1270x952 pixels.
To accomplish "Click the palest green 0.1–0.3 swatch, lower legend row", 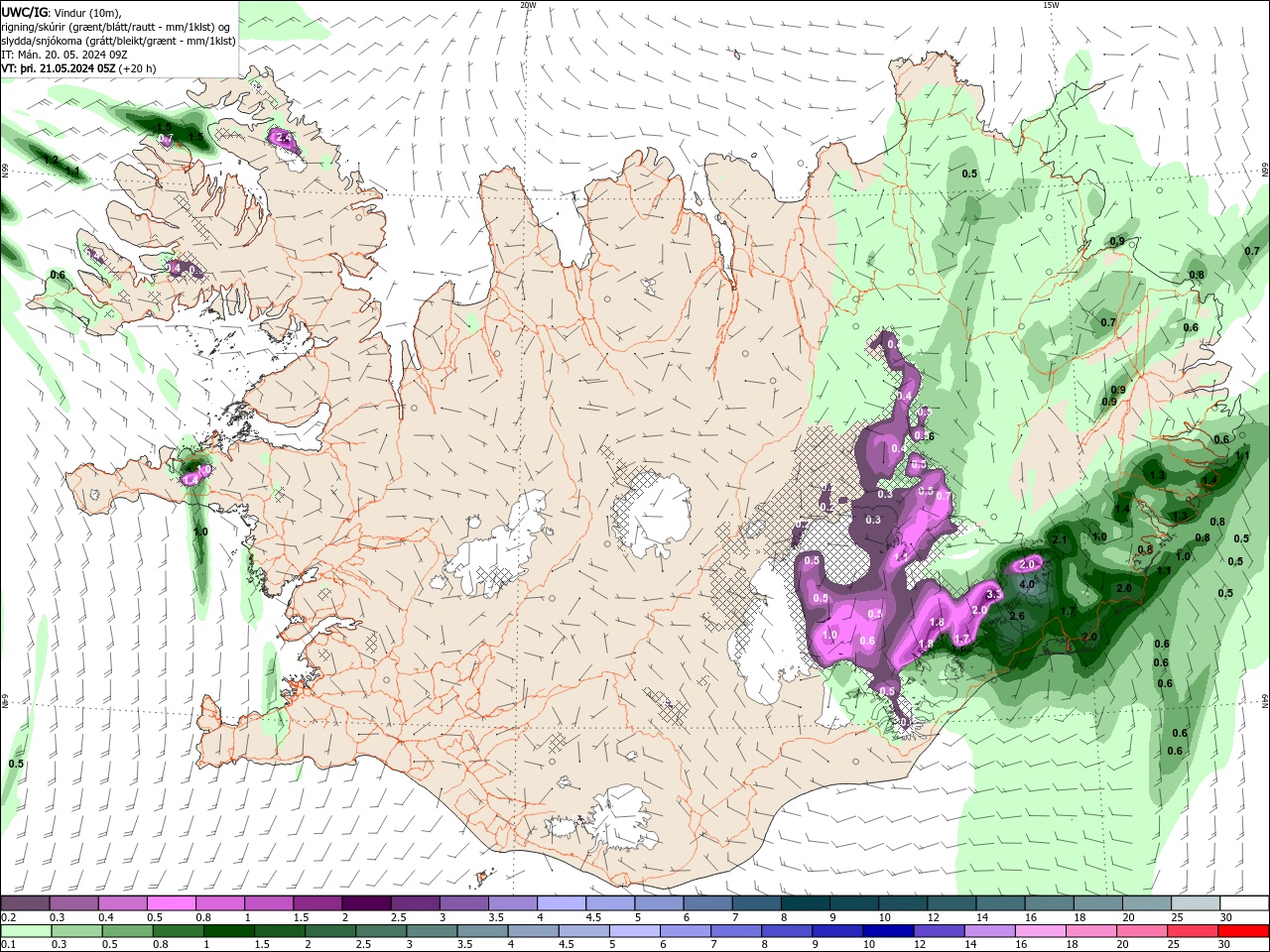I will pos(25,931).
